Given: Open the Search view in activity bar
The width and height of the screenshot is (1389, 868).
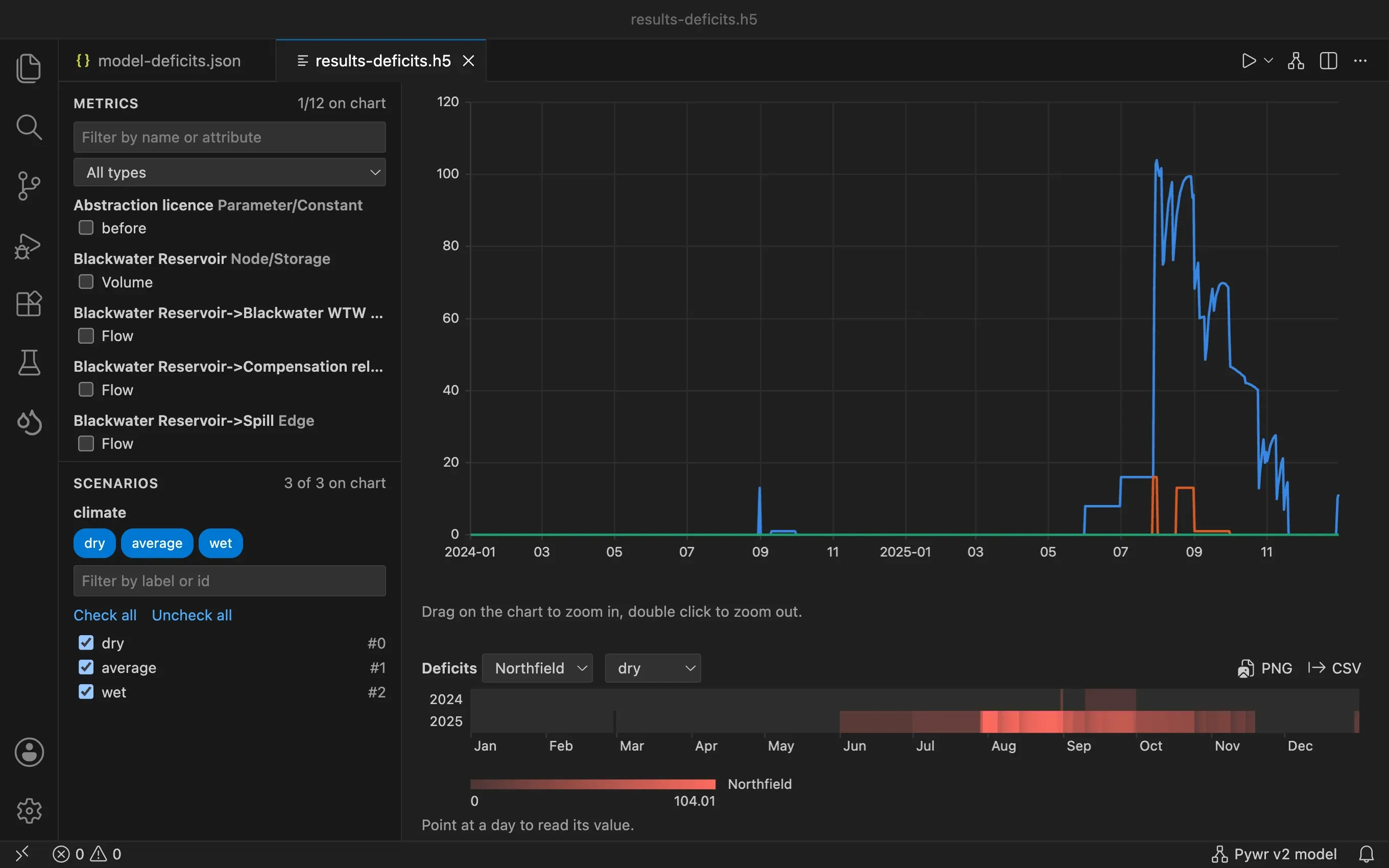Looking at the screenshot, I should pos(29,127).
